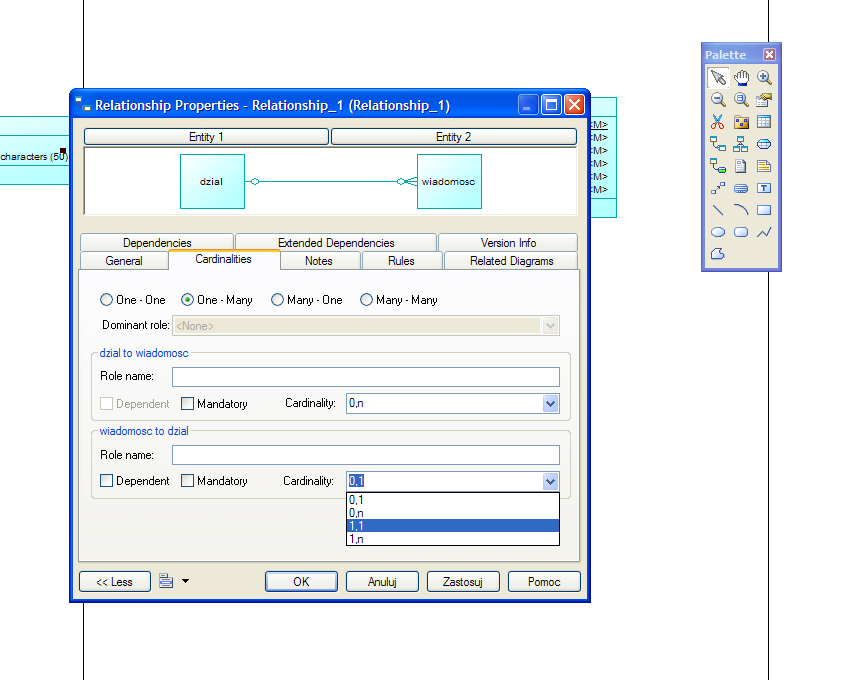This screenshot has width=857, height=680.
Task: Switch to the Extended Dependencies tab
Action: (336, 243)
